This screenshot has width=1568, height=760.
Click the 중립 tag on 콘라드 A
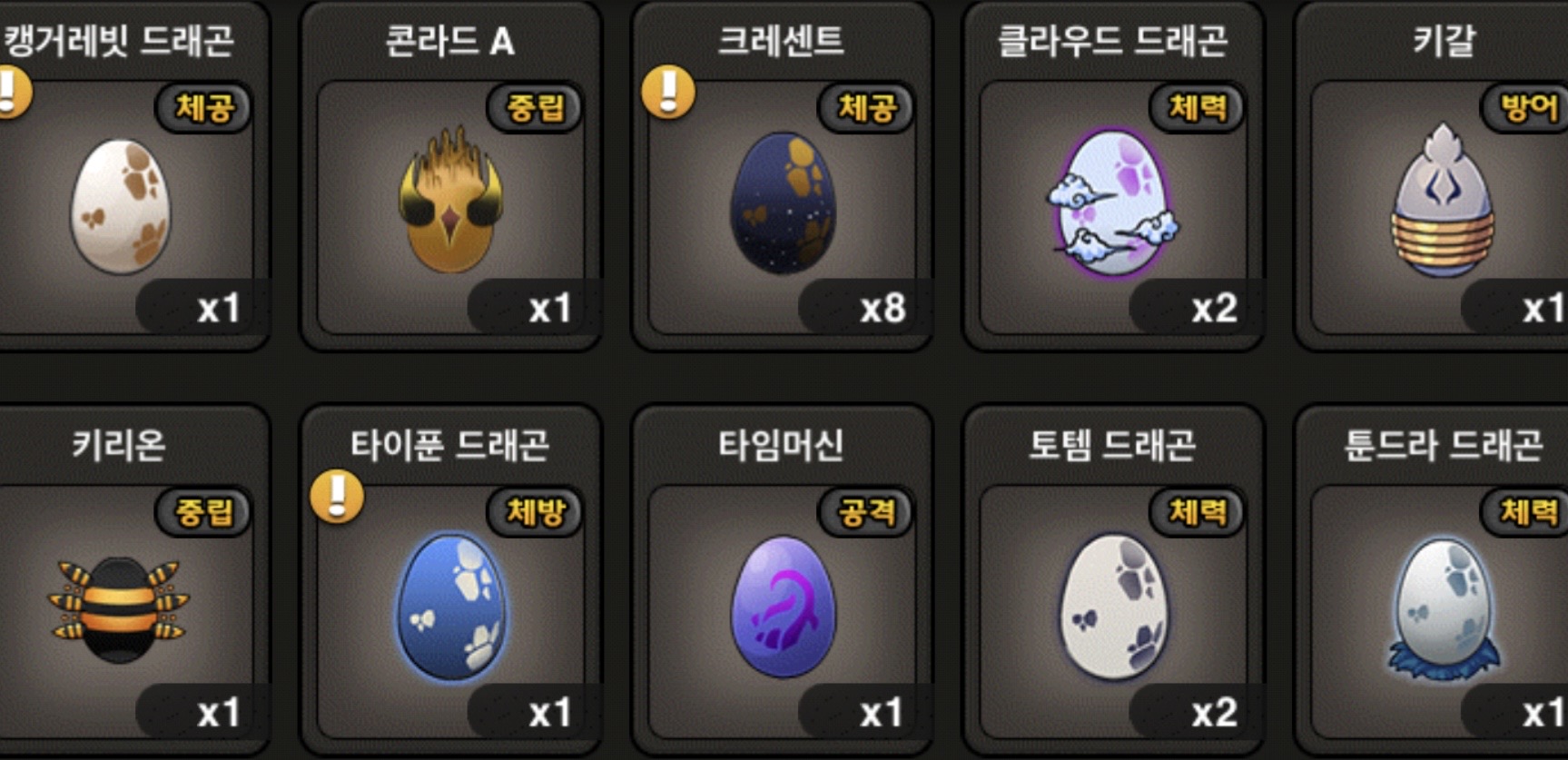click(535, 108)
